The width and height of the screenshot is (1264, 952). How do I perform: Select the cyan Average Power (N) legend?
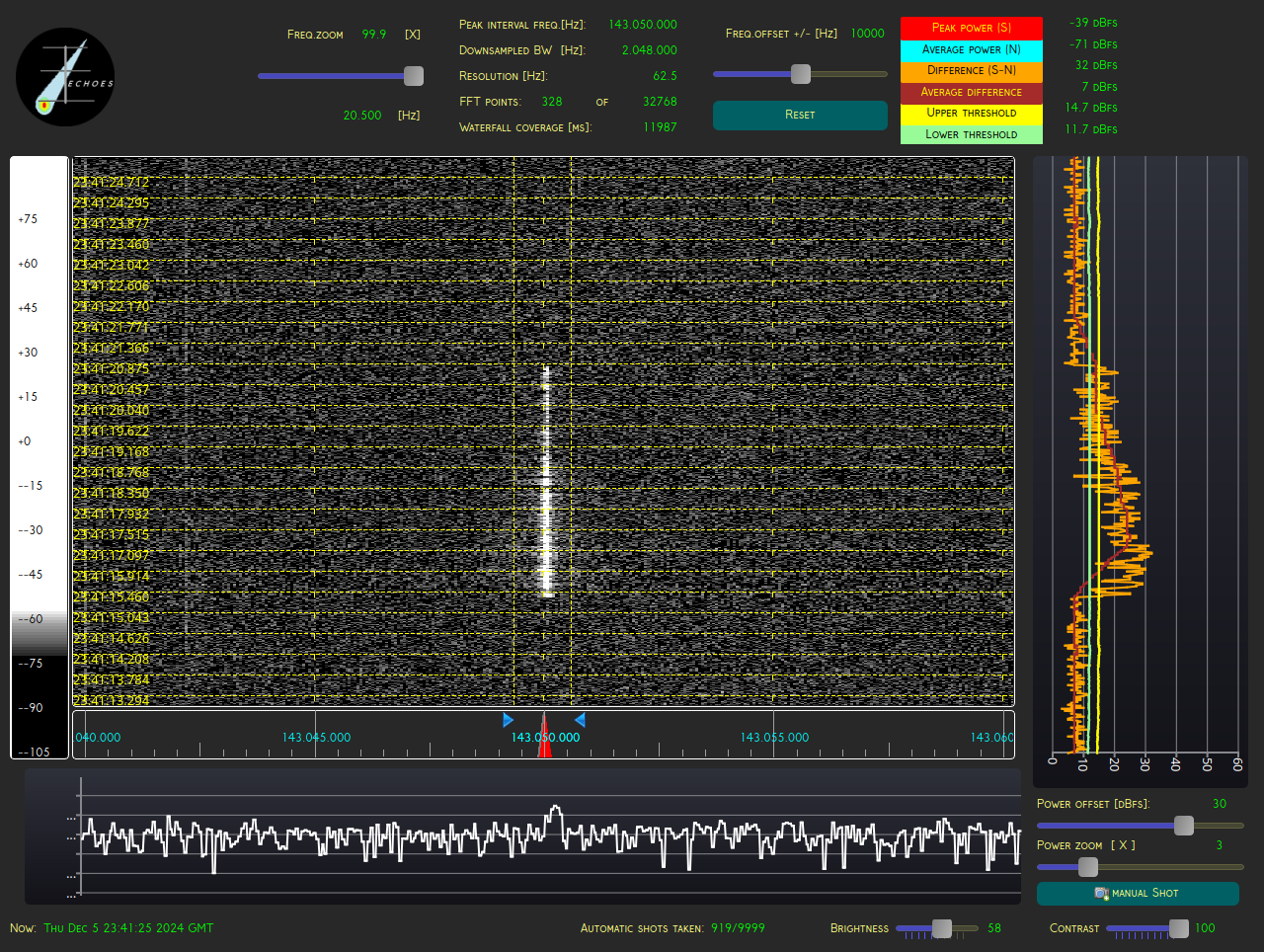(x=972, y=49)
